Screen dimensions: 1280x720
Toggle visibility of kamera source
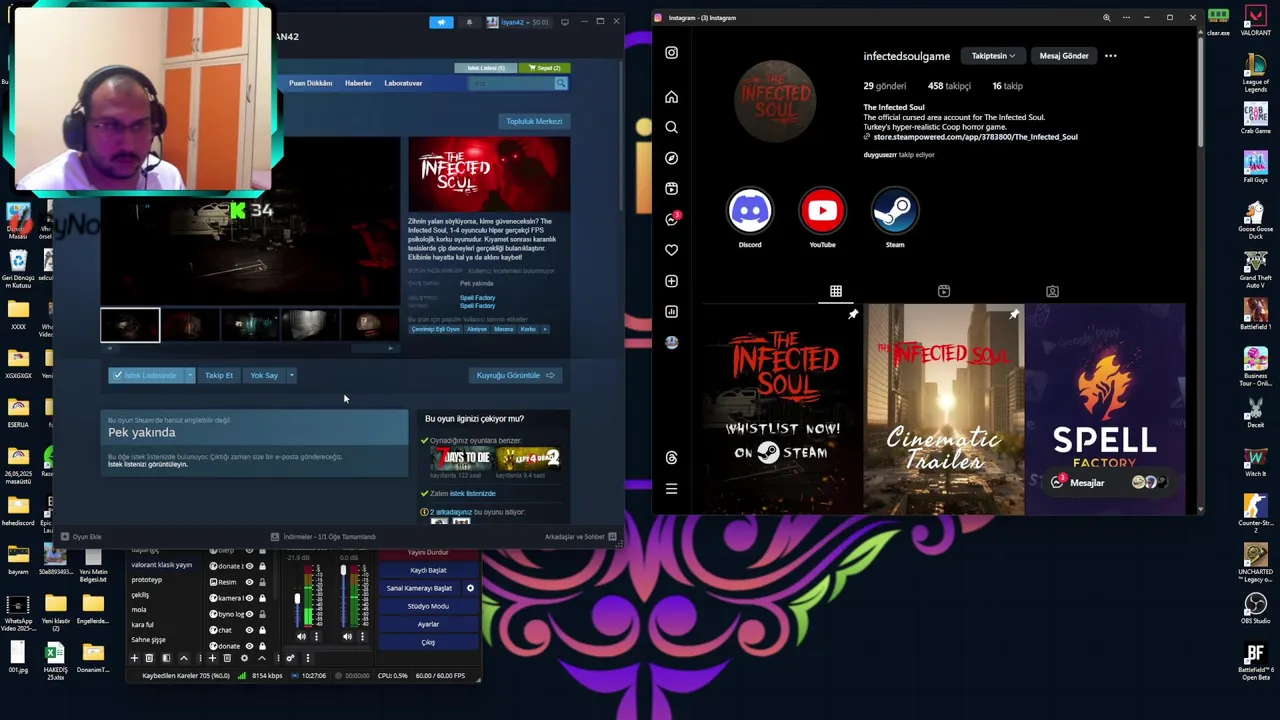click(249, 598)
